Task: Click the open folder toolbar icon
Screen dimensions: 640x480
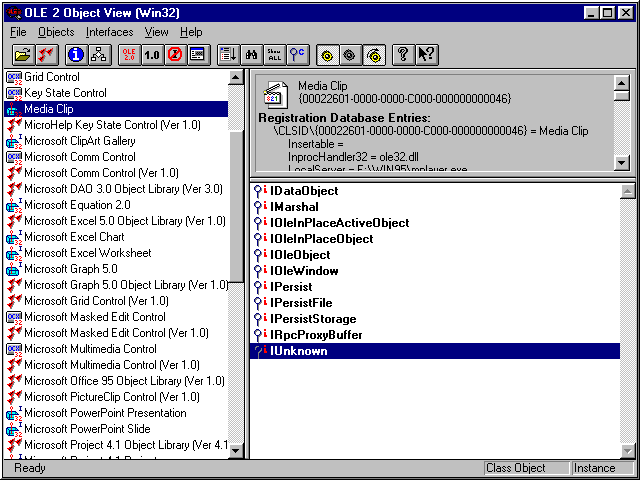Action: [24, 54]
